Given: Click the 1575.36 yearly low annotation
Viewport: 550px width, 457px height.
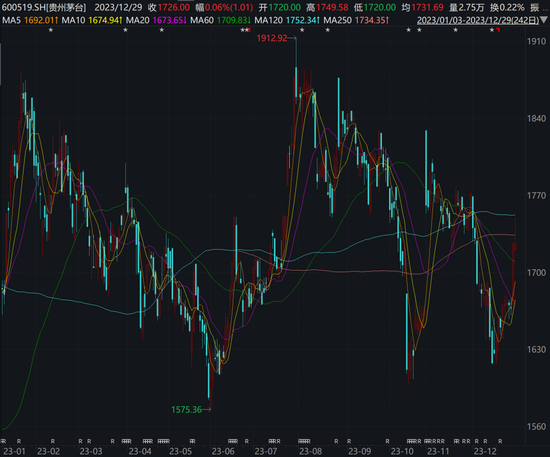Looking at the screenshot, I should (186, 409).
